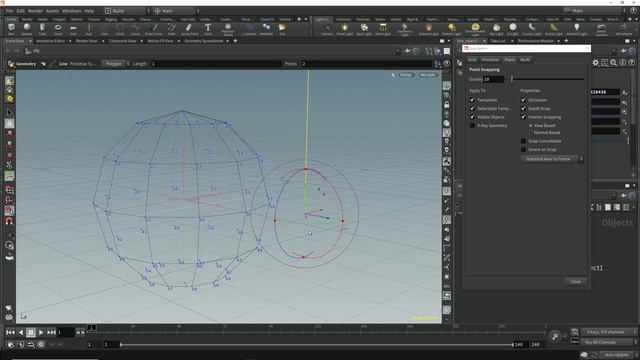Screen dimensions: 640x360
Task: Select the Spray Paint shelf tool
Action: tap(189, 29)
